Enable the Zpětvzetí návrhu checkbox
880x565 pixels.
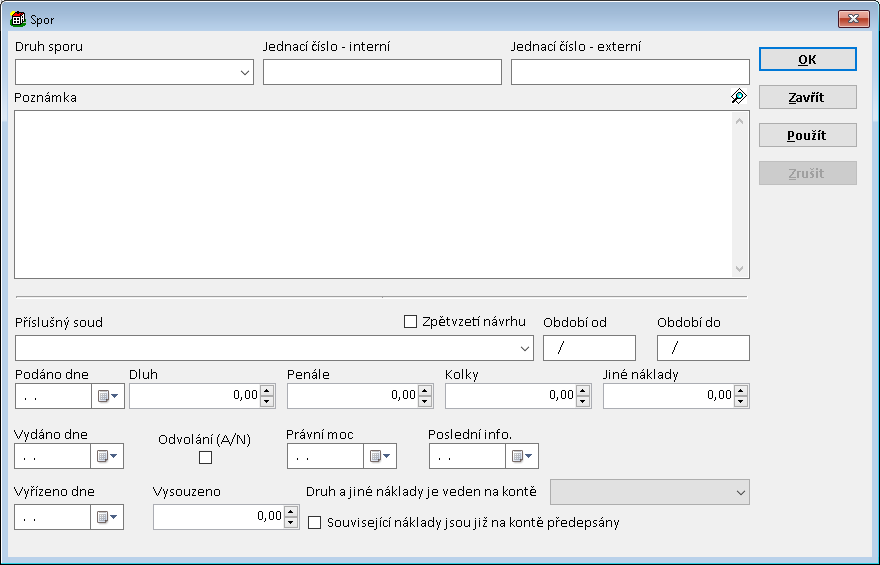coord(410,321)
